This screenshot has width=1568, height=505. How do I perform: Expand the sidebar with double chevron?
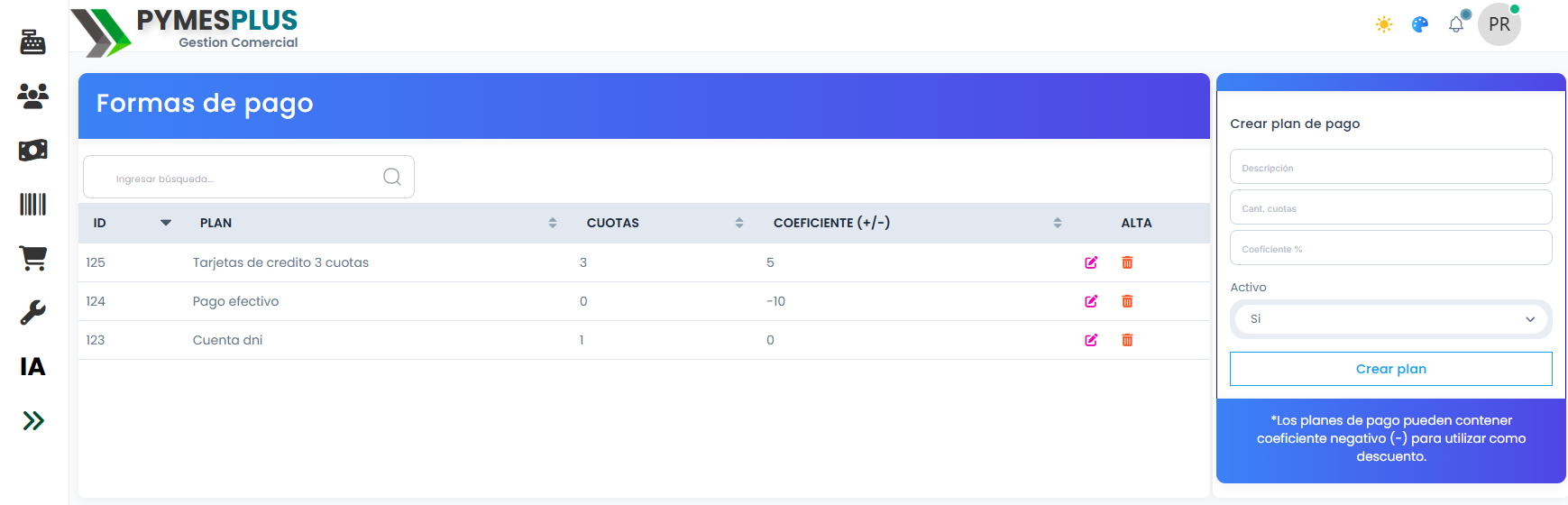33,420
